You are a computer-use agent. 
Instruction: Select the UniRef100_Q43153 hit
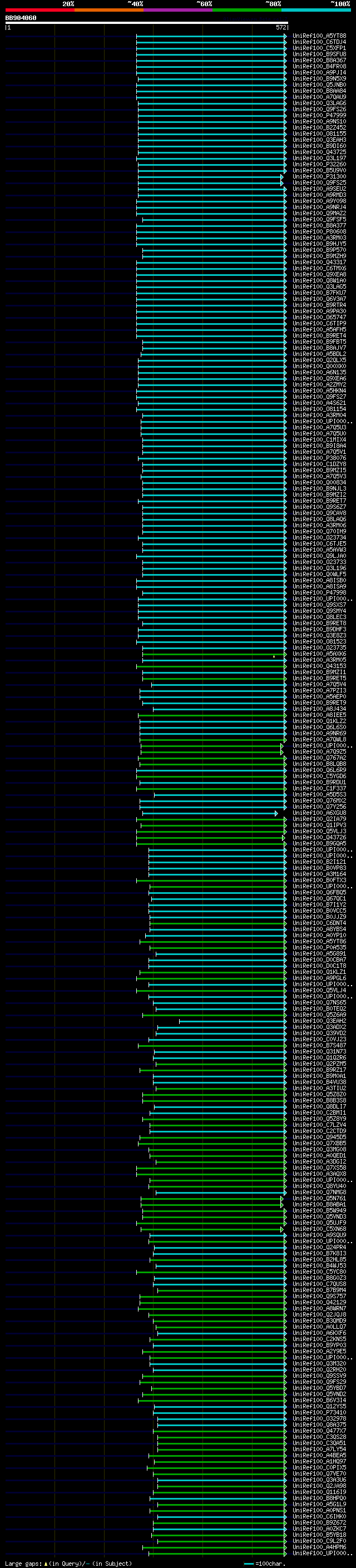319,666
